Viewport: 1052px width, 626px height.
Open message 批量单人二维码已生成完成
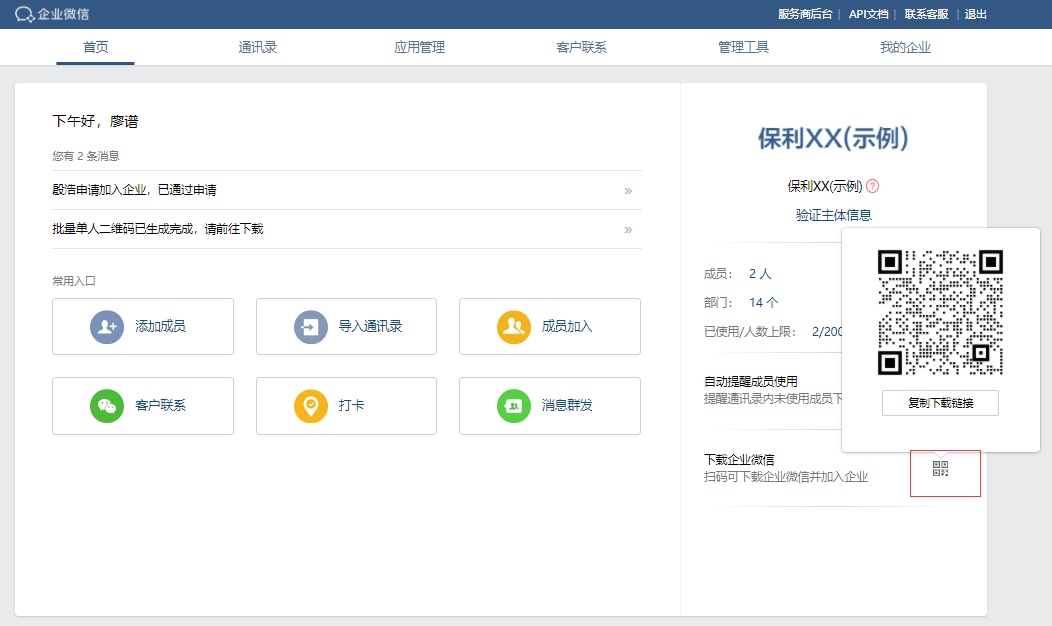158,229
